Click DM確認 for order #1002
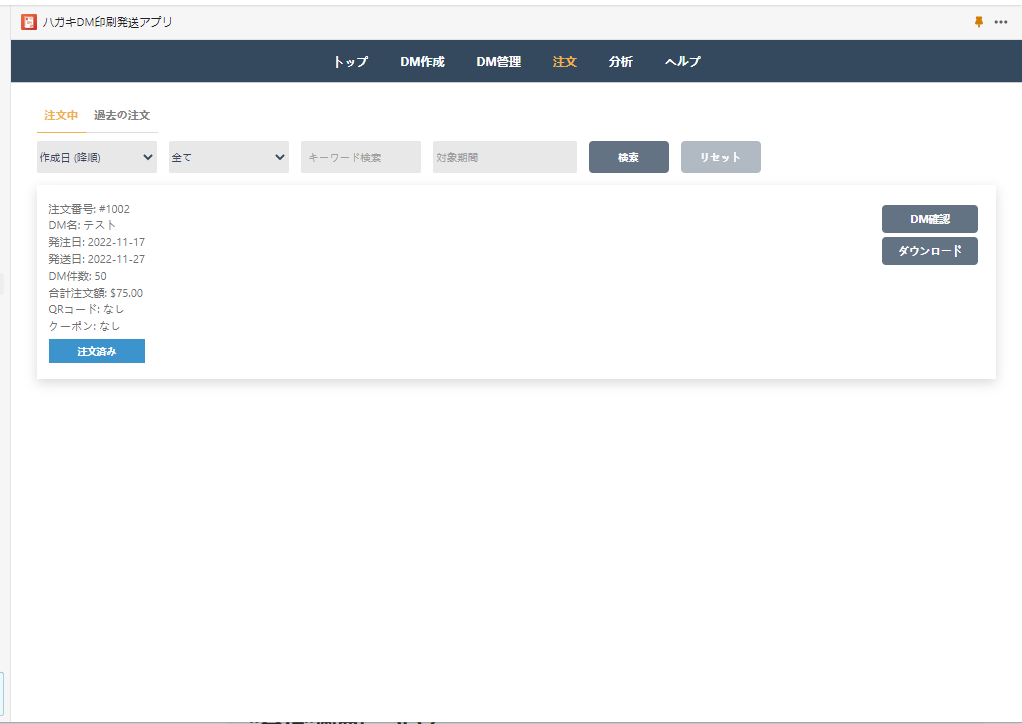 929,219
